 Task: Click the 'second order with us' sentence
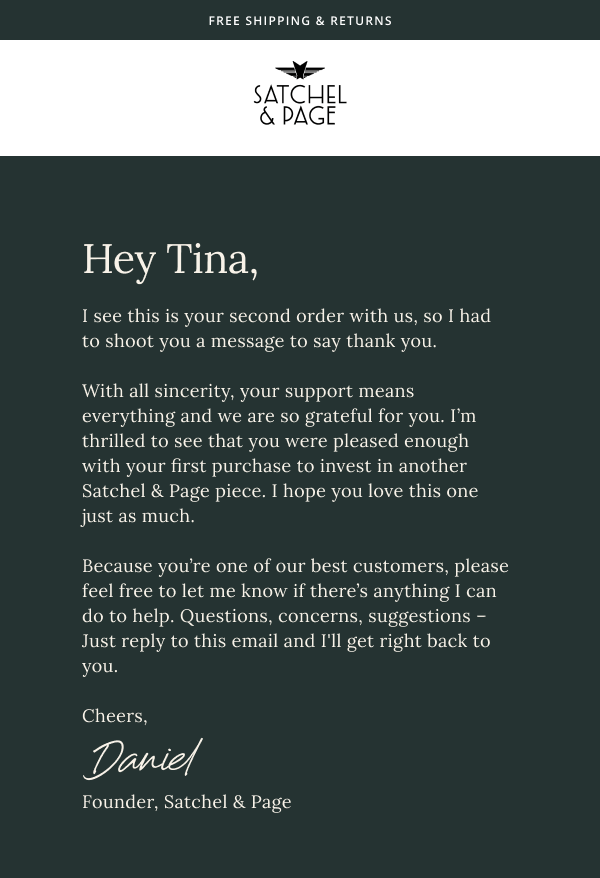click(x=286, y=316)
